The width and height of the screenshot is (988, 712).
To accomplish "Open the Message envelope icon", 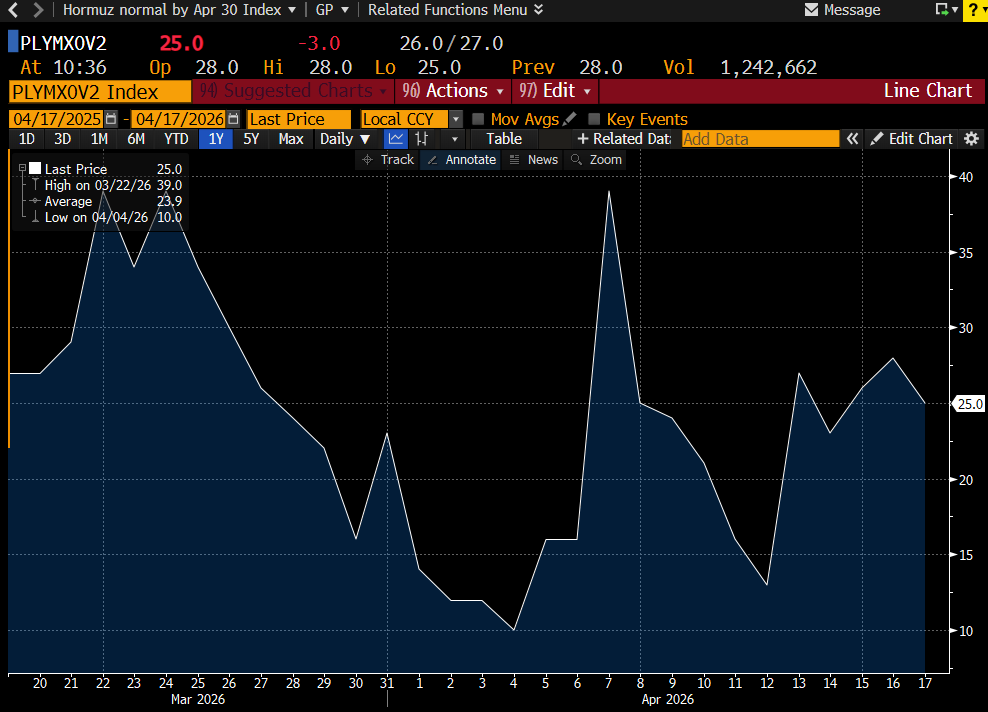I will tap(812, 9).
